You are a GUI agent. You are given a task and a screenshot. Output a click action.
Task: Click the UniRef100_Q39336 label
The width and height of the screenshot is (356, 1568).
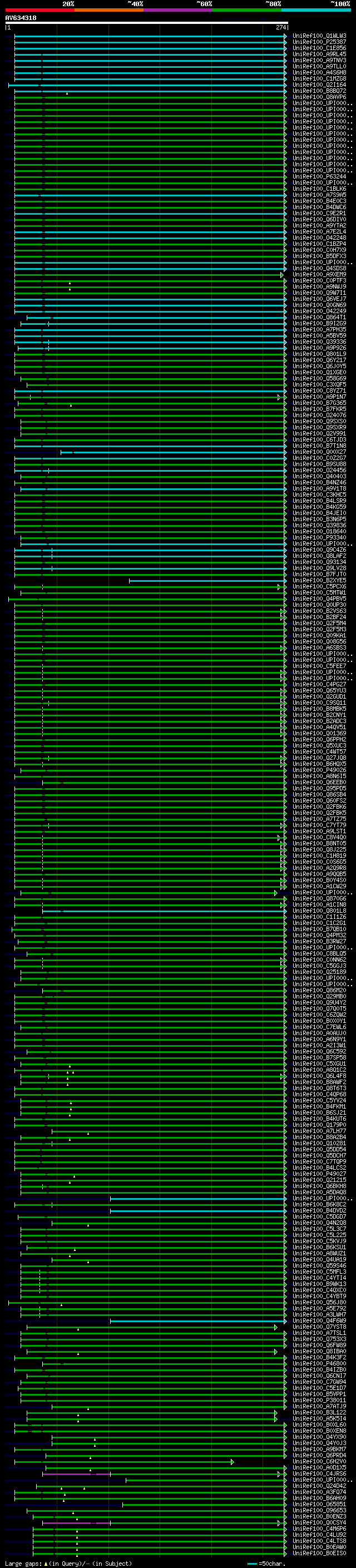point(319,342)
